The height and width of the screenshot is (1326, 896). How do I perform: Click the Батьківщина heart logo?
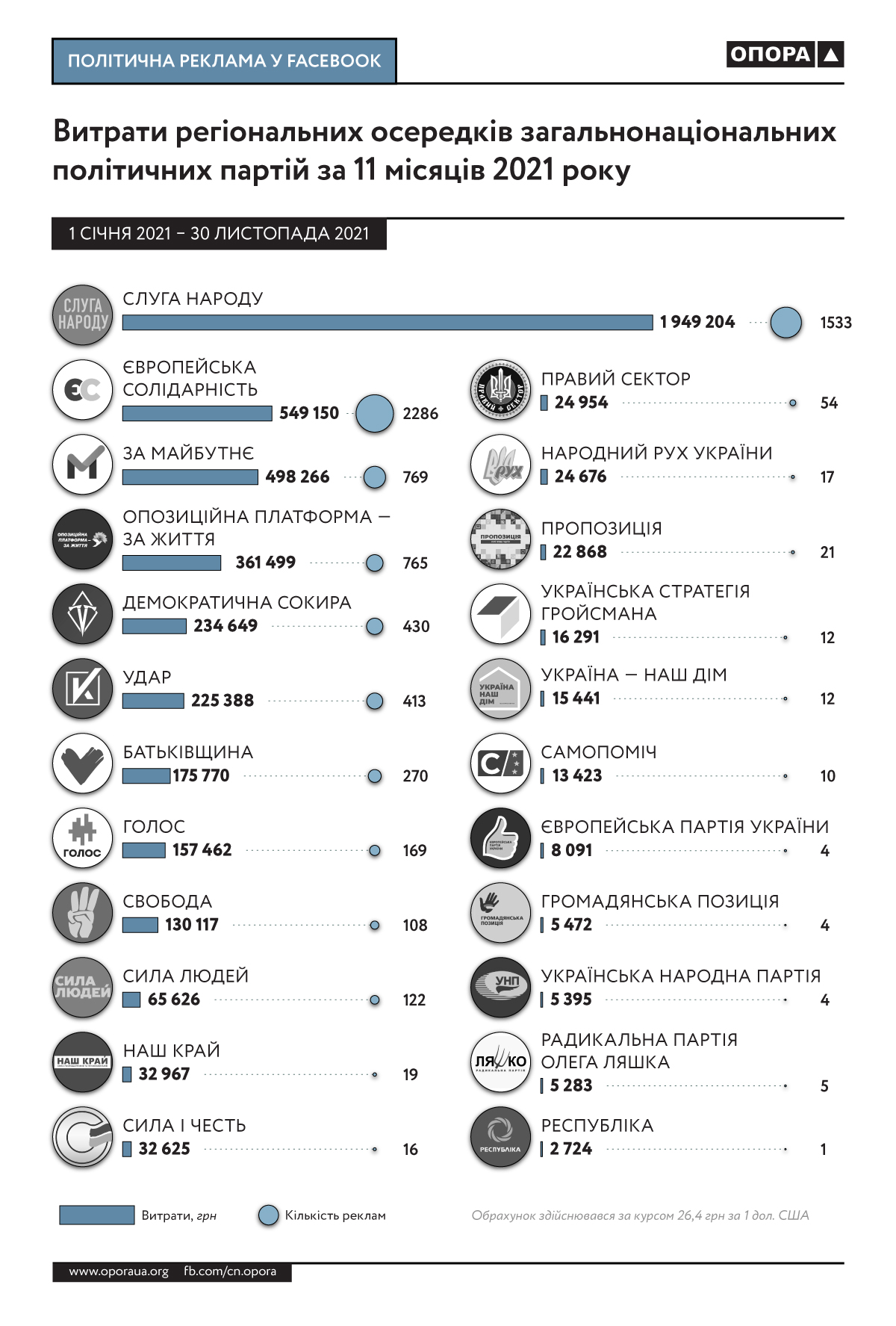[83, 763]
